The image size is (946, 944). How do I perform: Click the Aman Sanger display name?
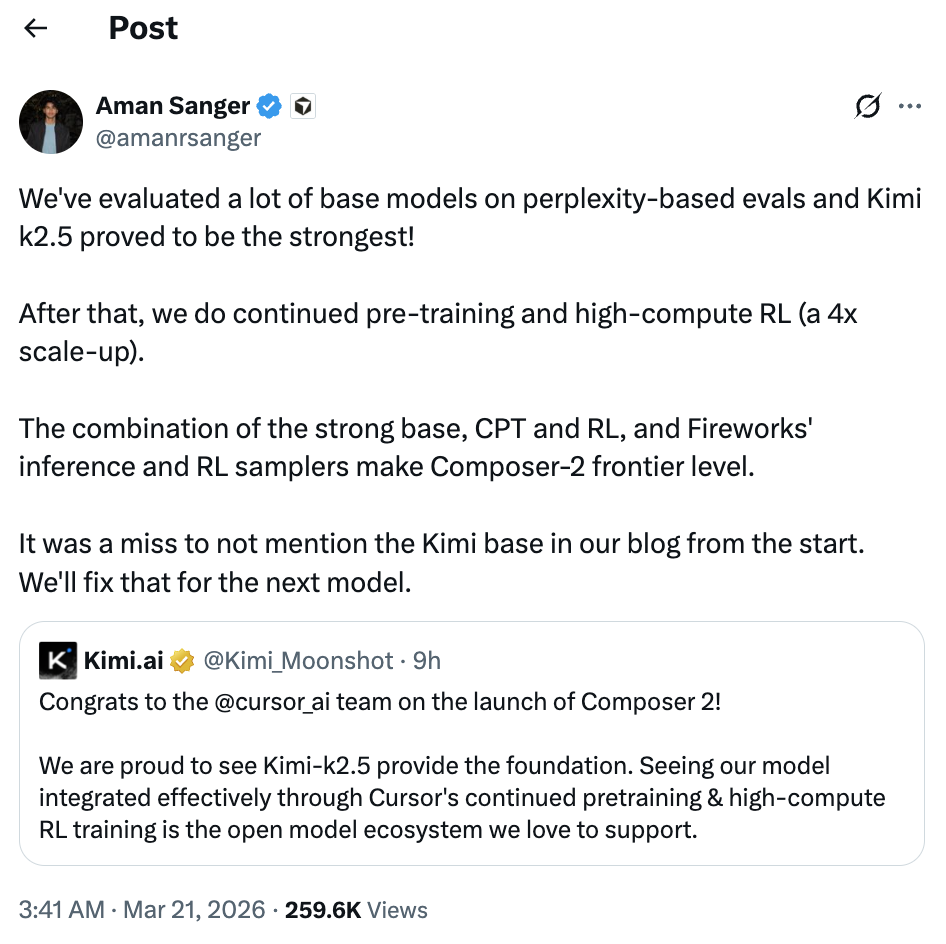point(172,105)
